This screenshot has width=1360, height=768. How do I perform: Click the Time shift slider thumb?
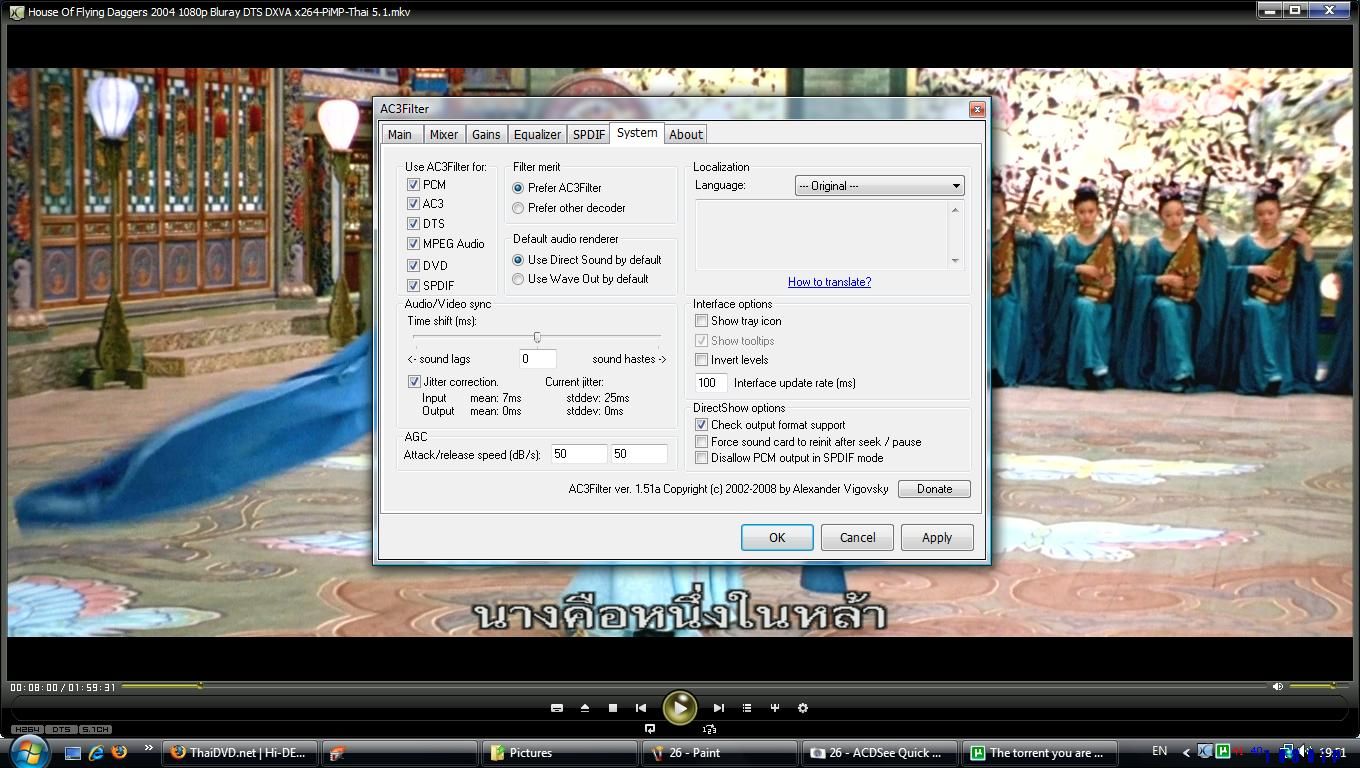537,337
